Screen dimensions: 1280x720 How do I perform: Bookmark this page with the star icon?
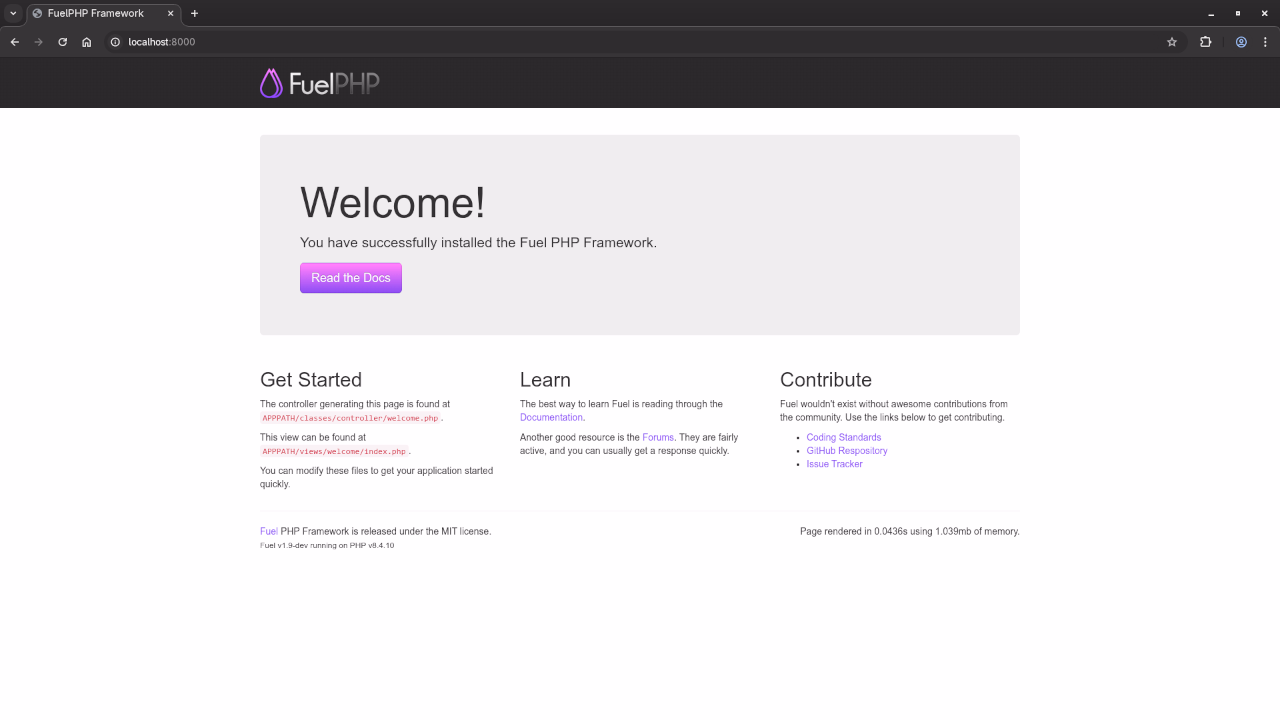1172,42
